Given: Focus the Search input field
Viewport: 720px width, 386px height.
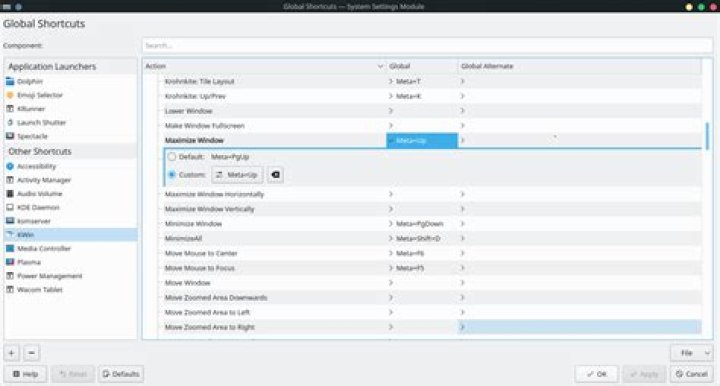Looking at the screenshot, I should [427, 45].
